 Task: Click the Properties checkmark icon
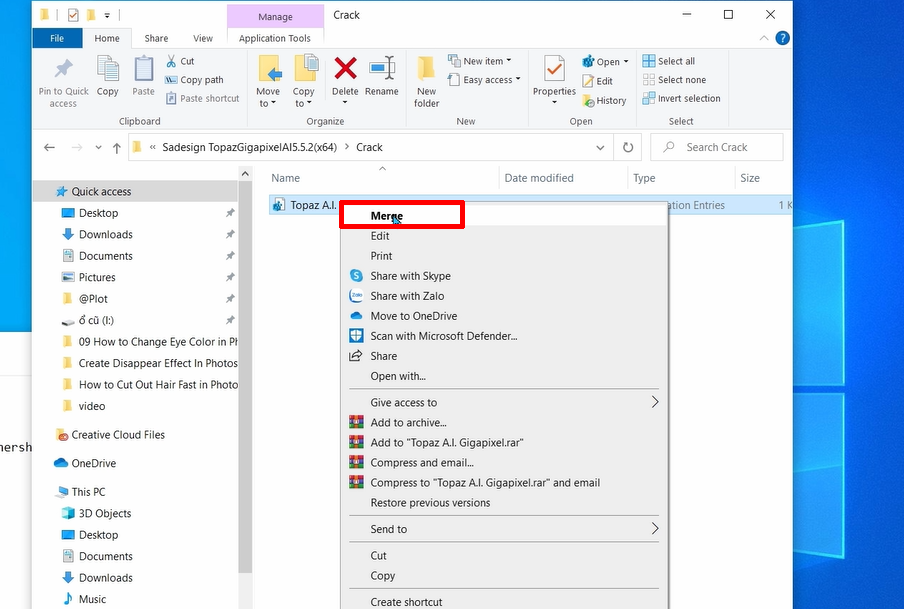tap(554, 70)
